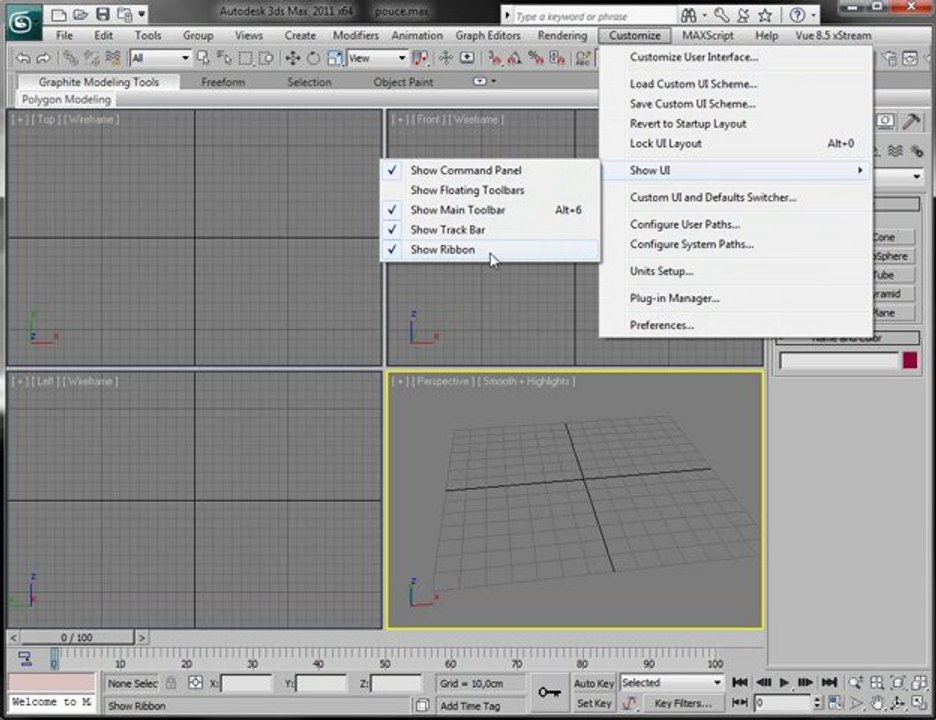Click the binoculars search icon
936x720 pixels.
688,15
